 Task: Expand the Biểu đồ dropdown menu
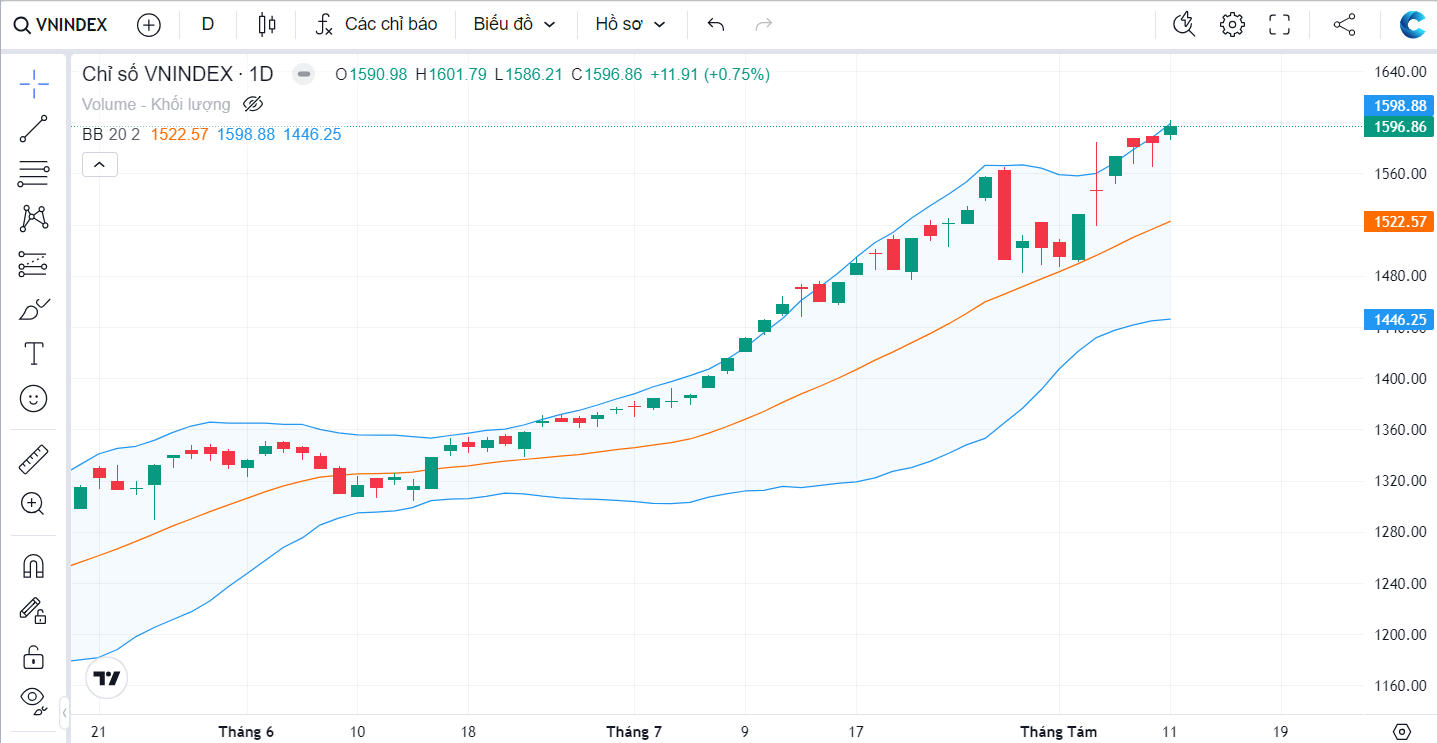(x=514, y=24)
